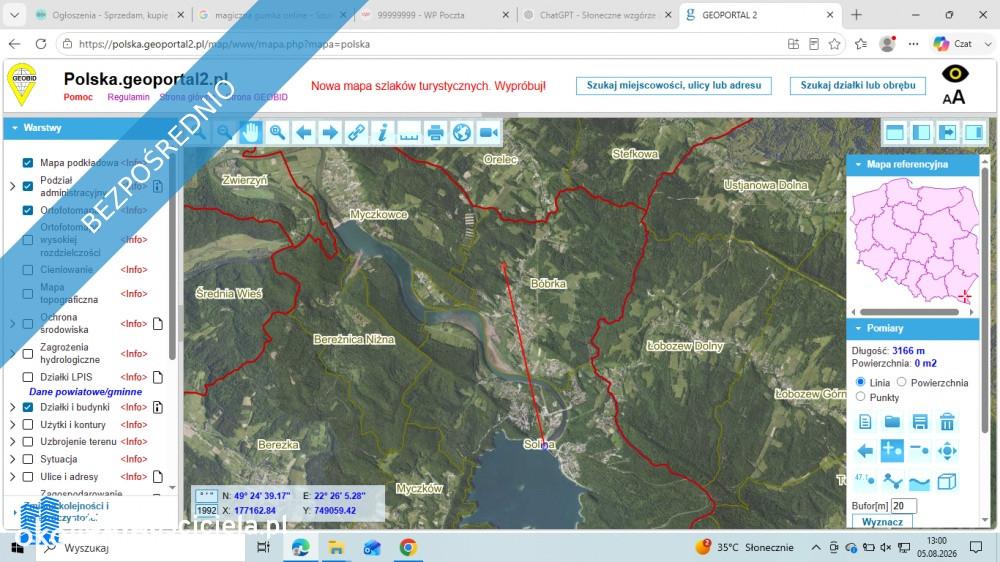Enable Użytki i kontury layer
This screenshot has height=562, width=1000.
coord(27,424)
